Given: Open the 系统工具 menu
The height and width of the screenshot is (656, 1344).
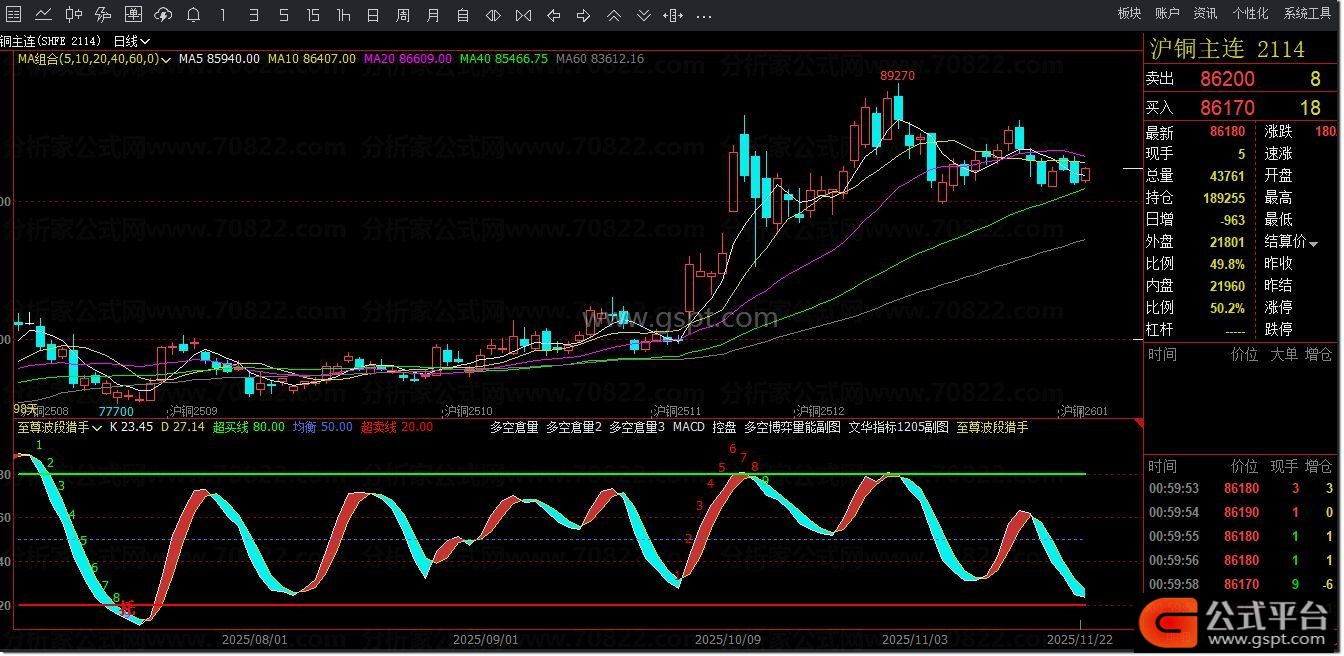Looking at the screenshot, I should (1307, 13).
